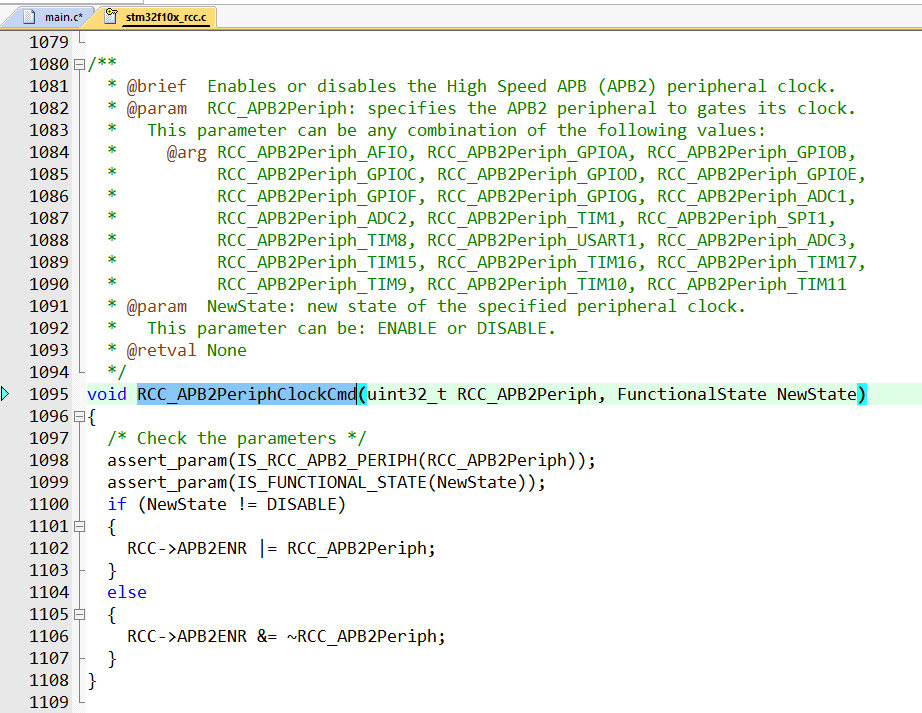Click RCC_APB2Periph_AFIO in the comment
The height and width of the screenshot is (713, 922).
312,153
